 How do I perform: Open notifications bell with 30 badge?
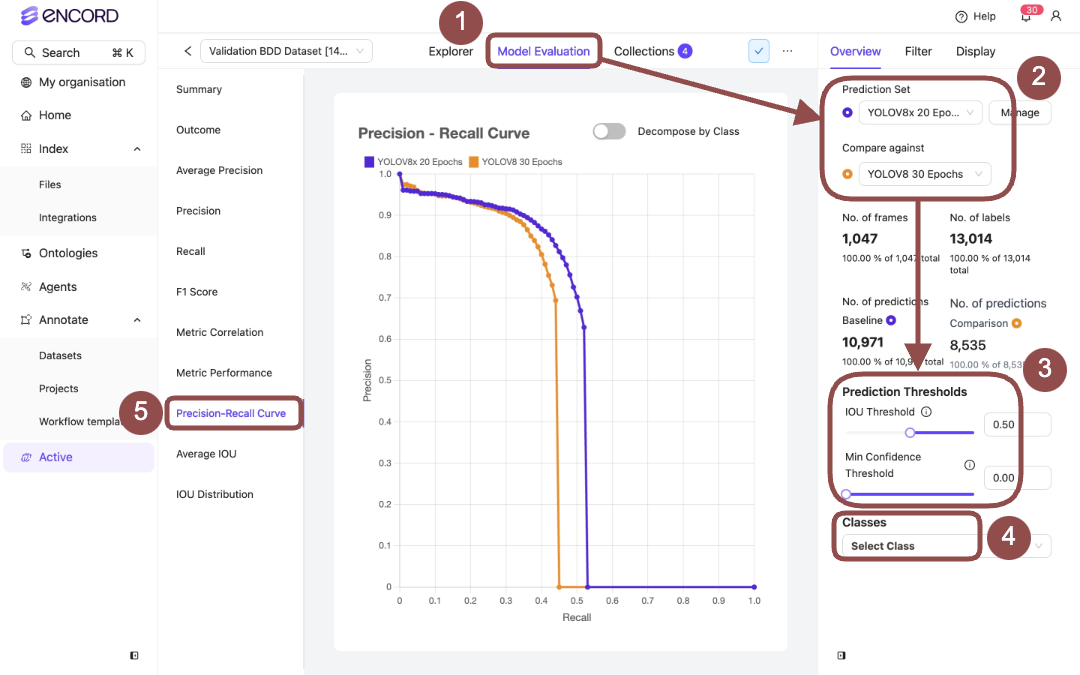[x=1026, y=15]
